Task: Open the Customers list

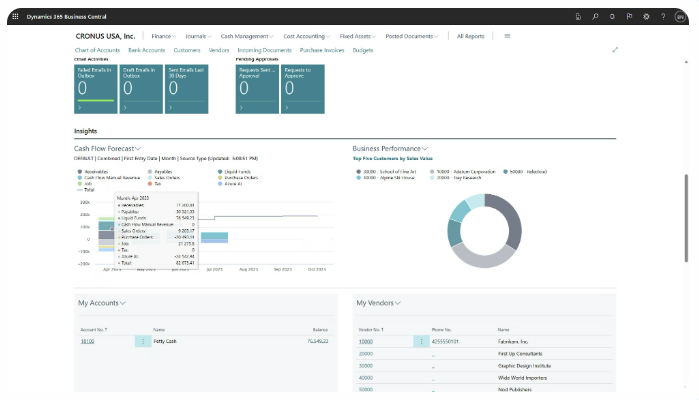Action: (187, 50)
